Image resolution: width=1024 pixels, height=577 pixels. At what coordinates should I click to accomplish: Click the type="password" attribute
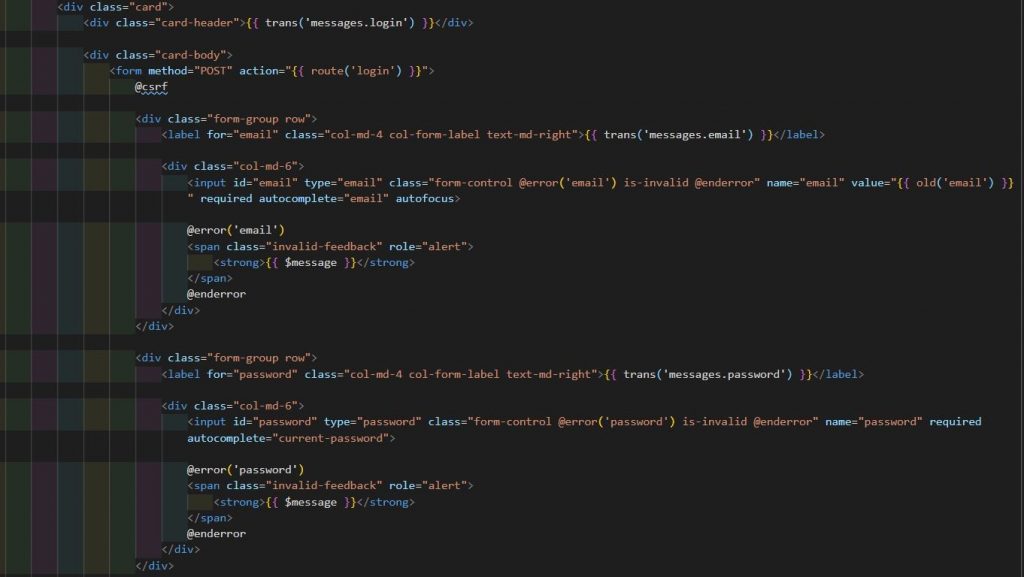pyautogui.click(x=372, y=422)
